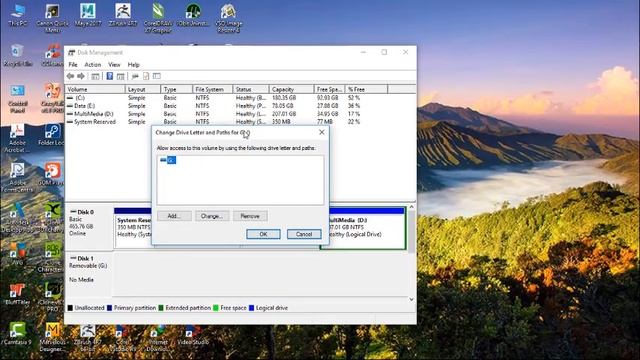Open the File menu in Disk Management
The image size is (640, 360).
pos(73,64)
